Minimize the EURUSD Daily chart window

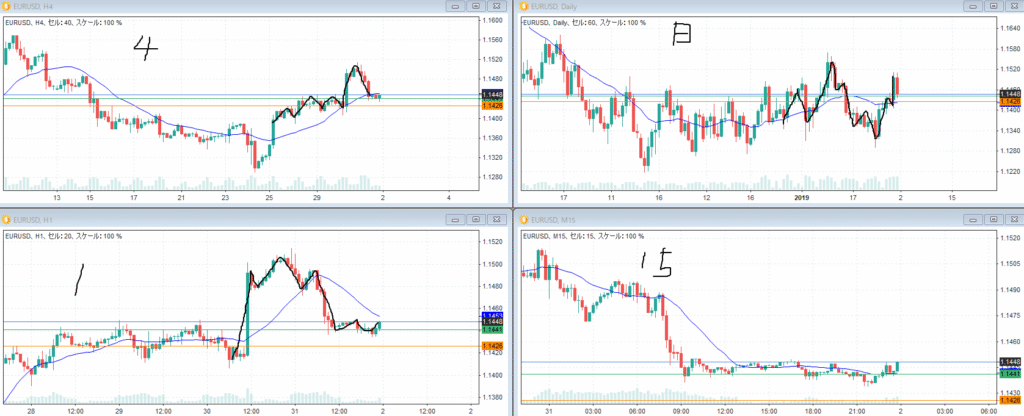973,7
